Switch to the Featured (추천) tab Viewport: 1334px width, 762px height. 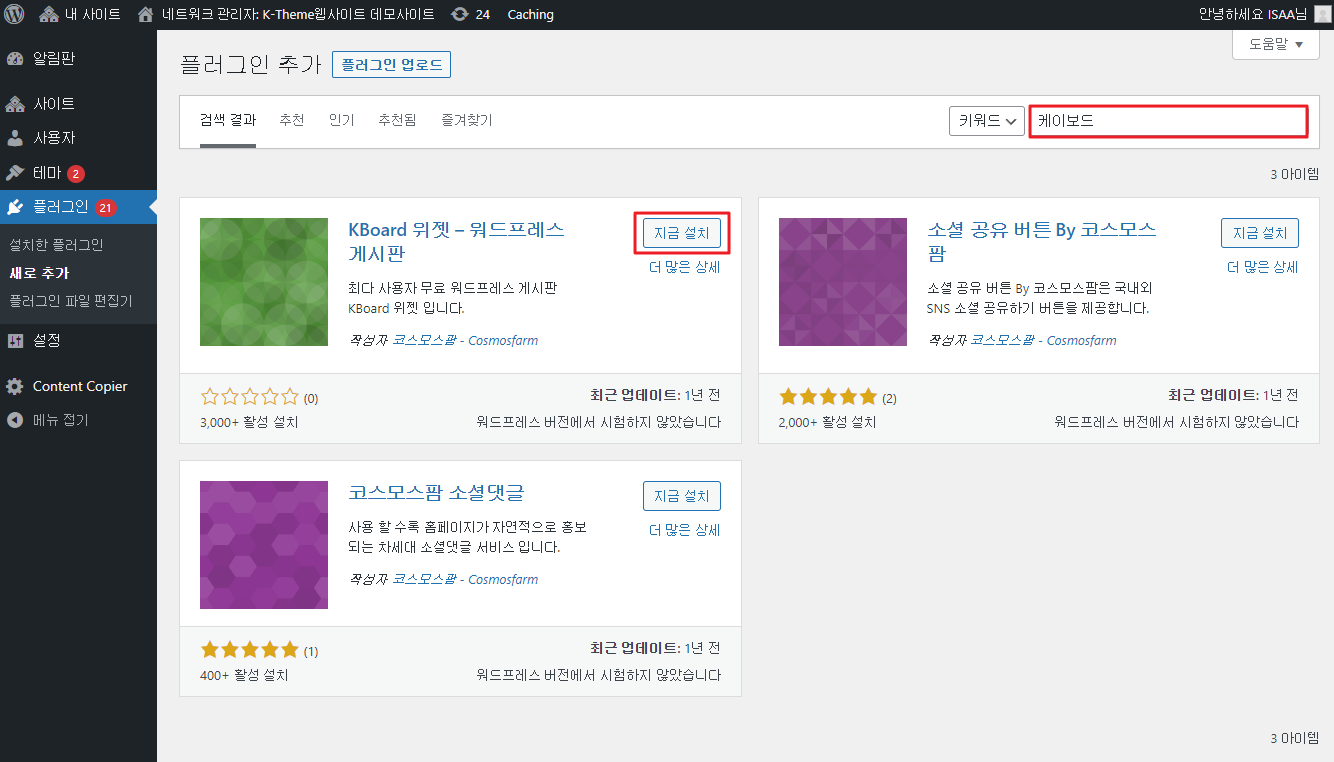click(292, 120)
